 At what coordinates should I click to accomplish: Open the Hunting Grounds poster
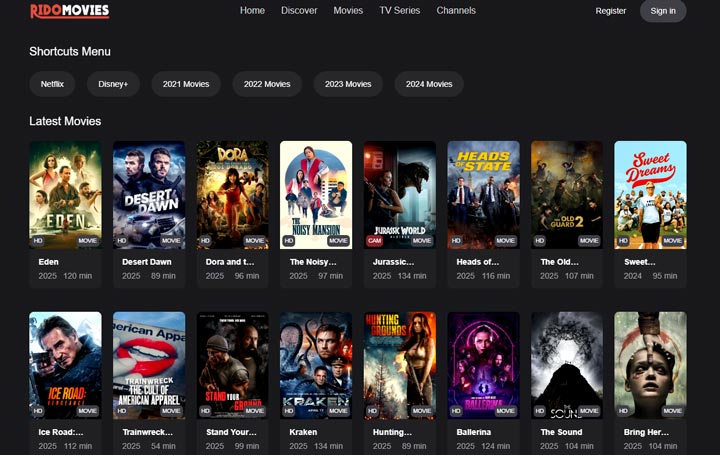click(x=400, y=365)
